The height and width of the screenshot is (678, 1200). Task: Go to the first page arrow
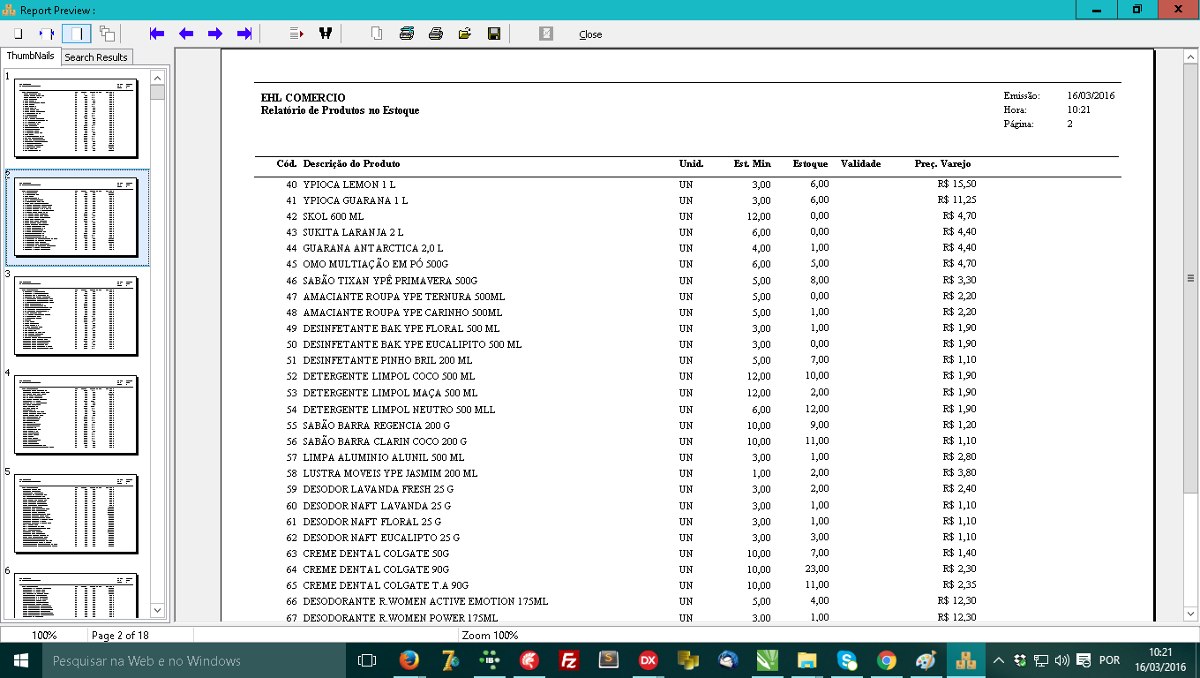tap(156, 34)
